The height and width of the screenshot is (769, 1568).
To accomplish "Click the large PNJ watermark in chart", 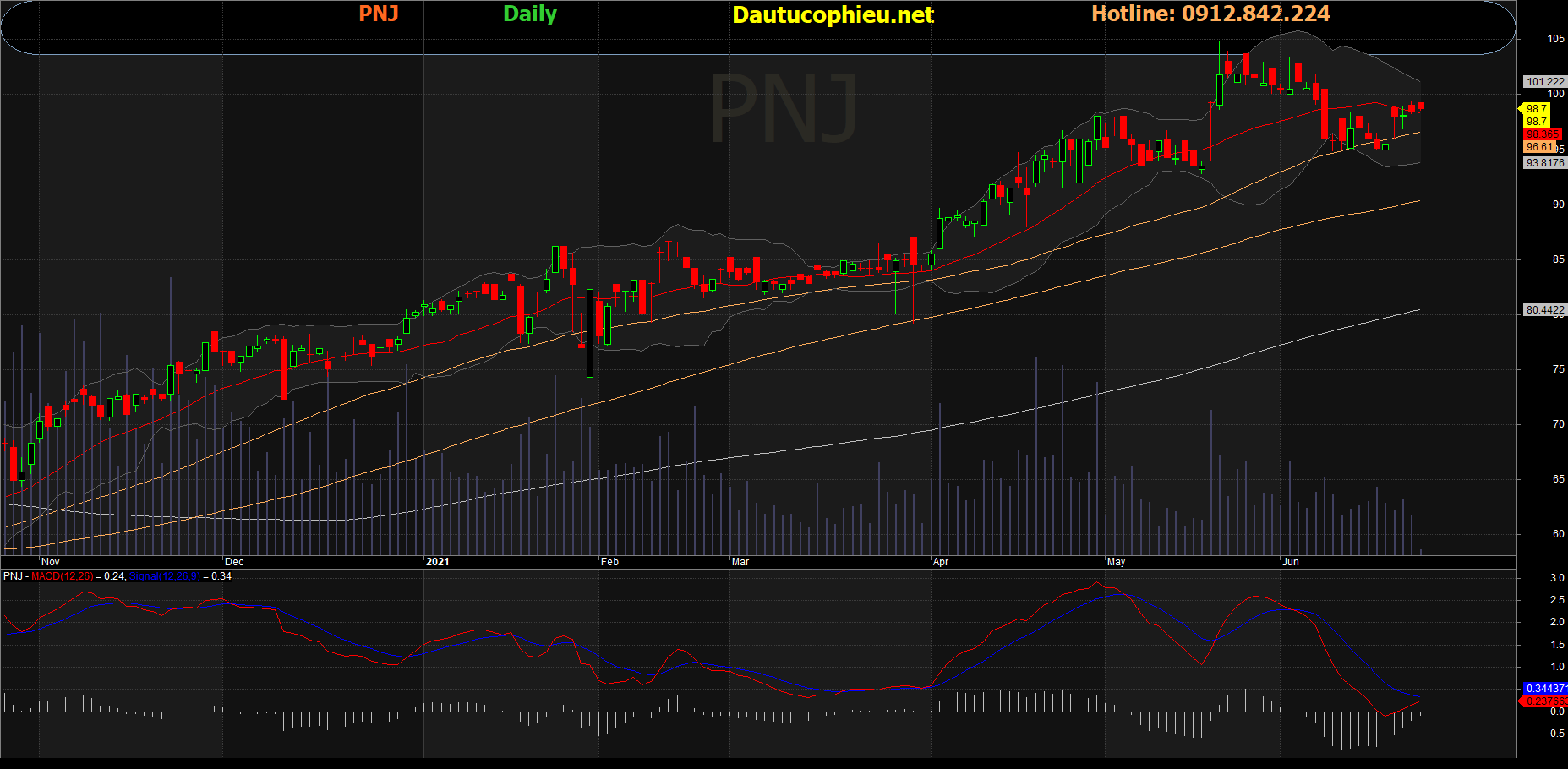I will (x=784, y=108).
